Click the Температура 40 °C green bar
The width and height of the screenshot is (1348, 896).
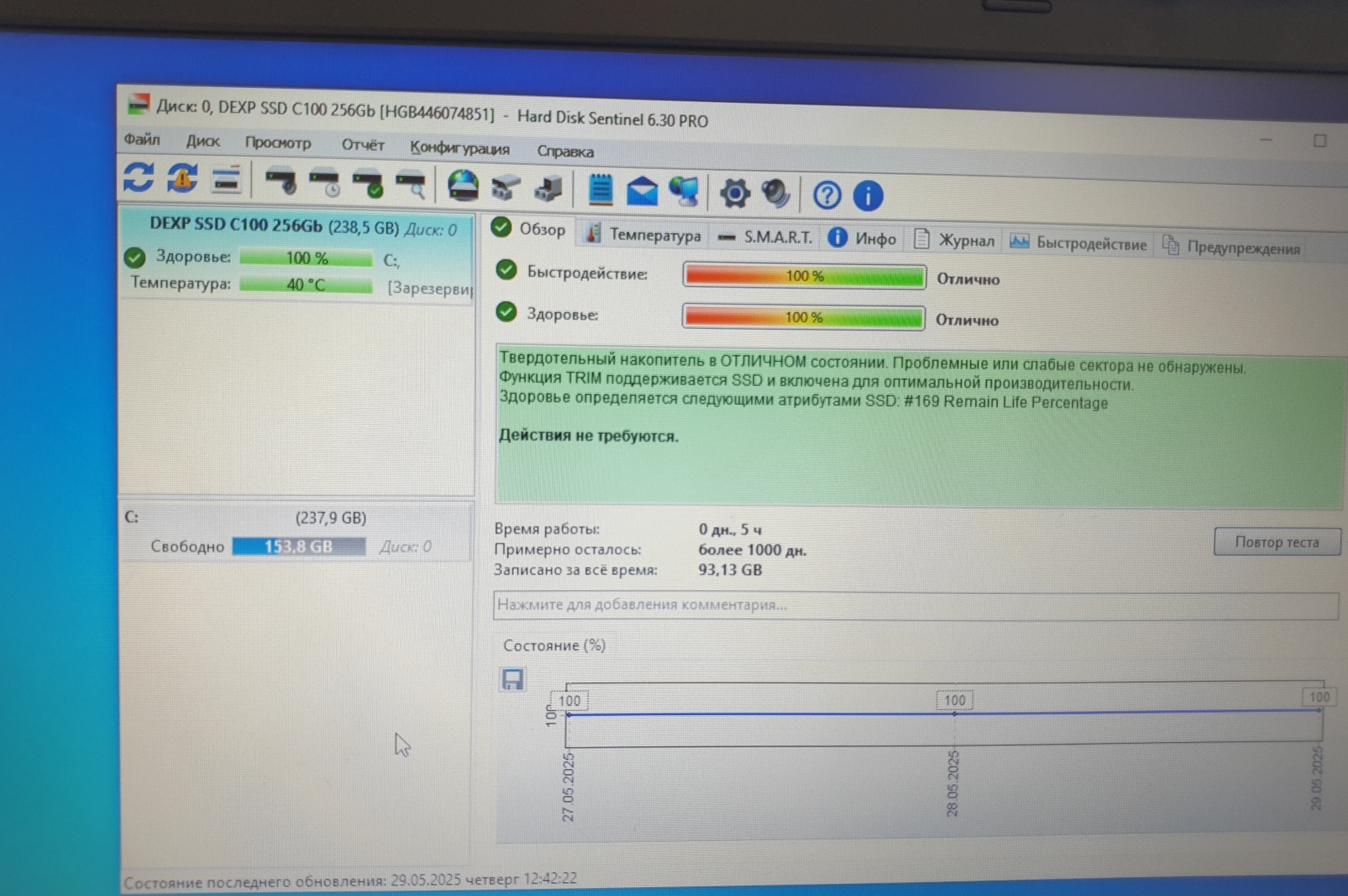(x=306, y=285)
